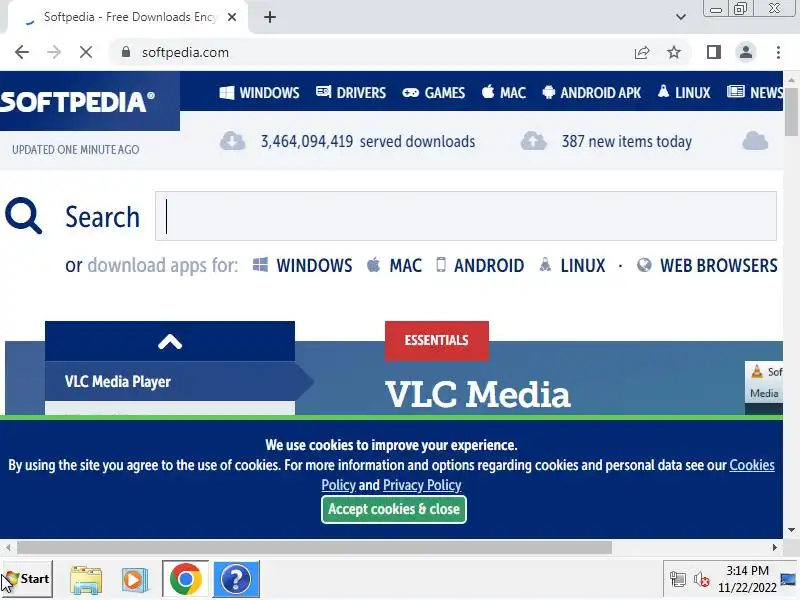Click the magnifying glass search icon
800x600 pixels.
(23, 216)
